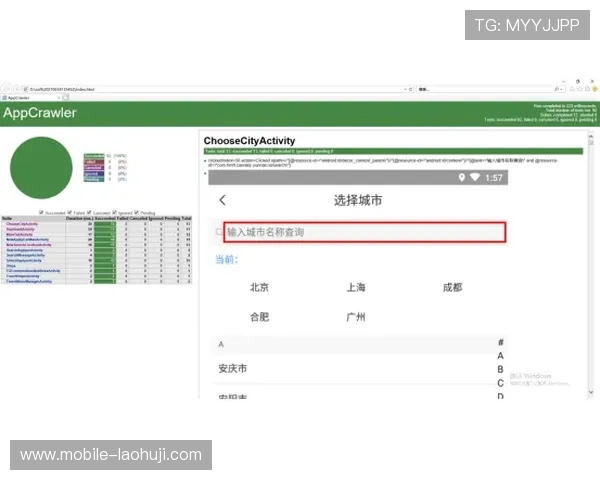600x480 pixels.
Task: Open the browser home icon
Action: (572, 89)
